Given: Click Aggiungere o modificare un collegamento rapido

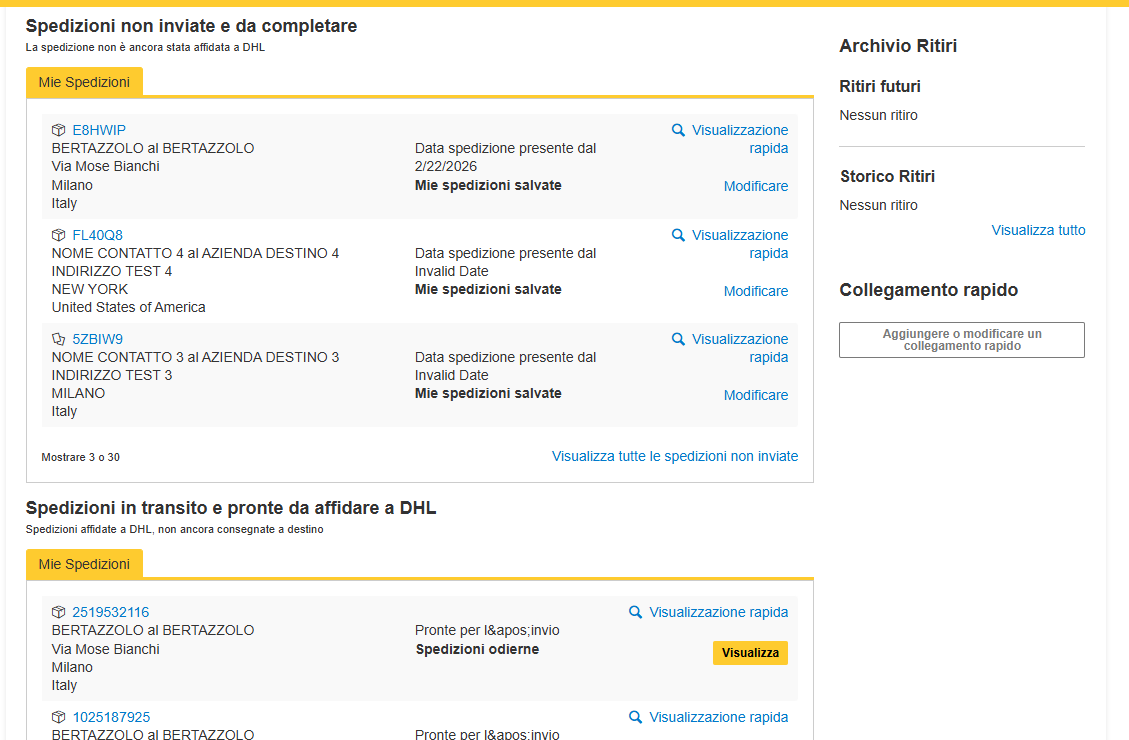Looking at the screenshot, I should 961,340.
